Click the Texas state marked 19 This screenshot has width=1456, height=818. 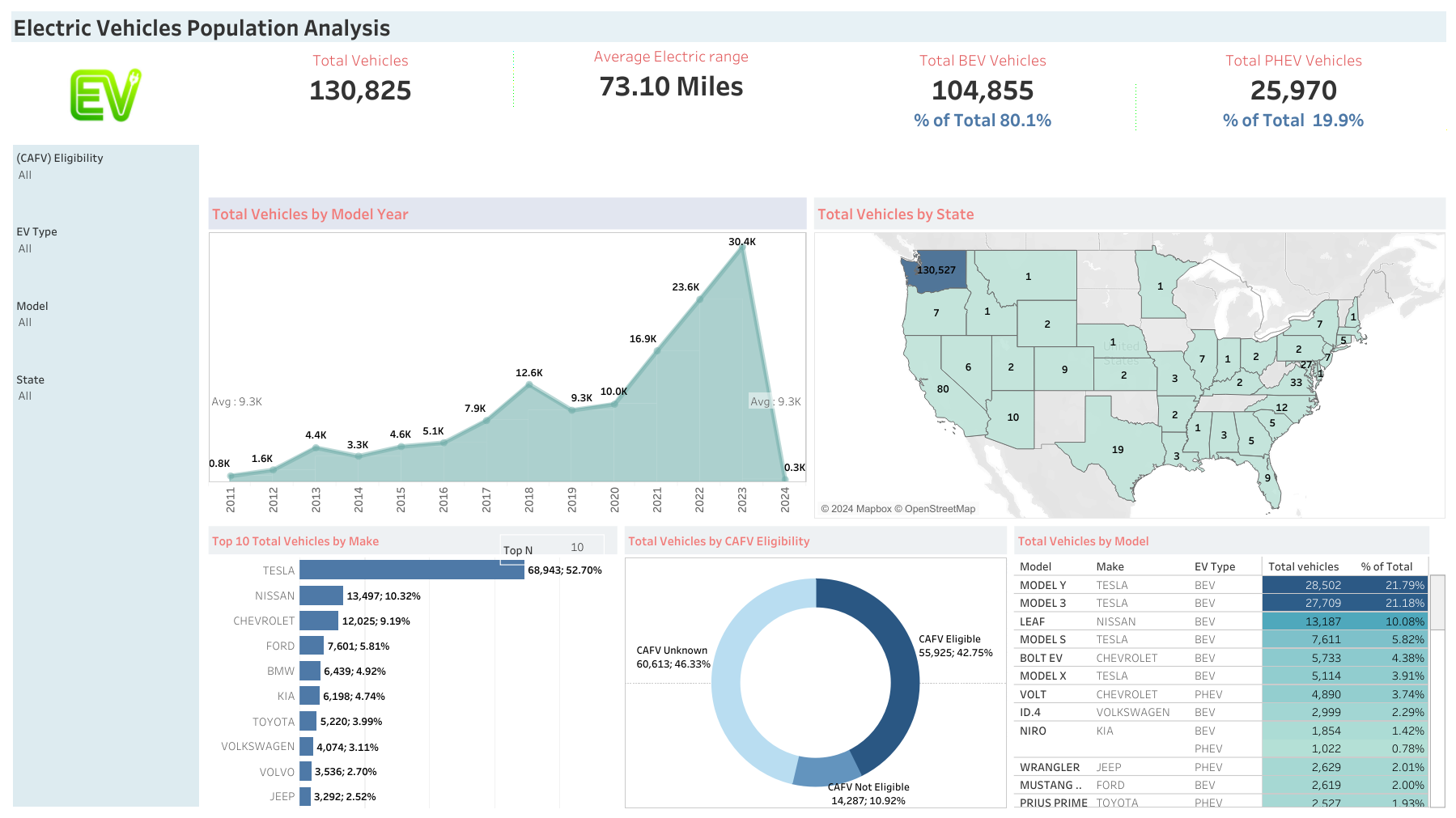click(1119, 448)
